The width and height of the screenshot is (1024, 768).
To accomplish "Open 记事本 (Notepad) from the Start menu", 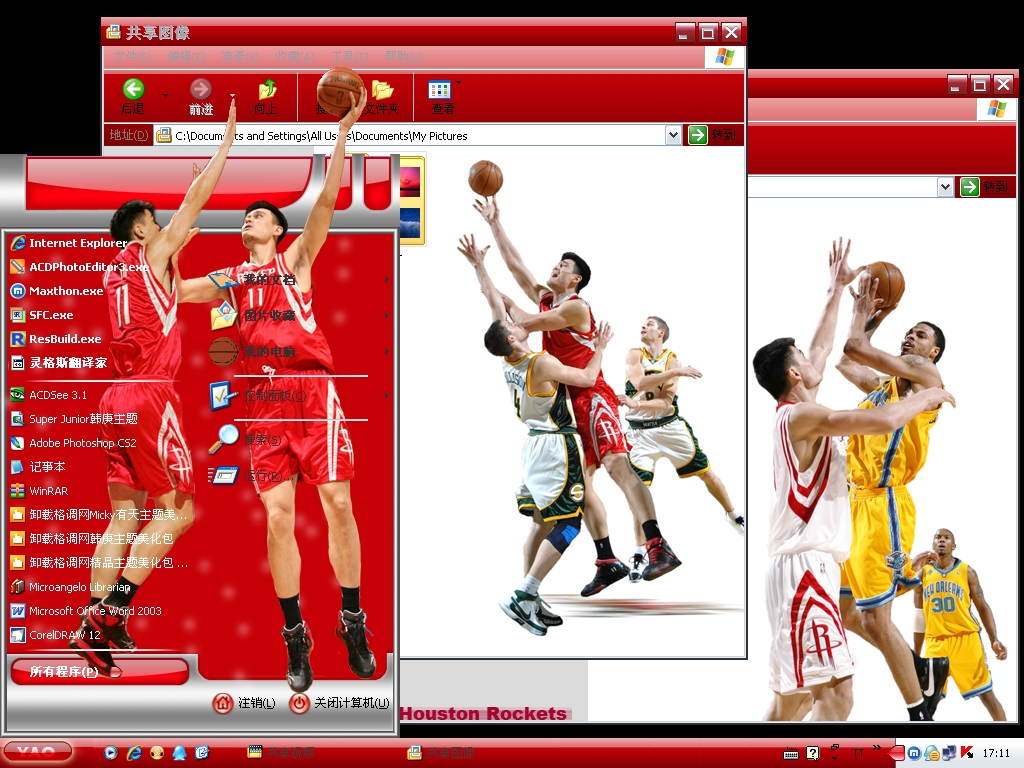I will (38, 467).
